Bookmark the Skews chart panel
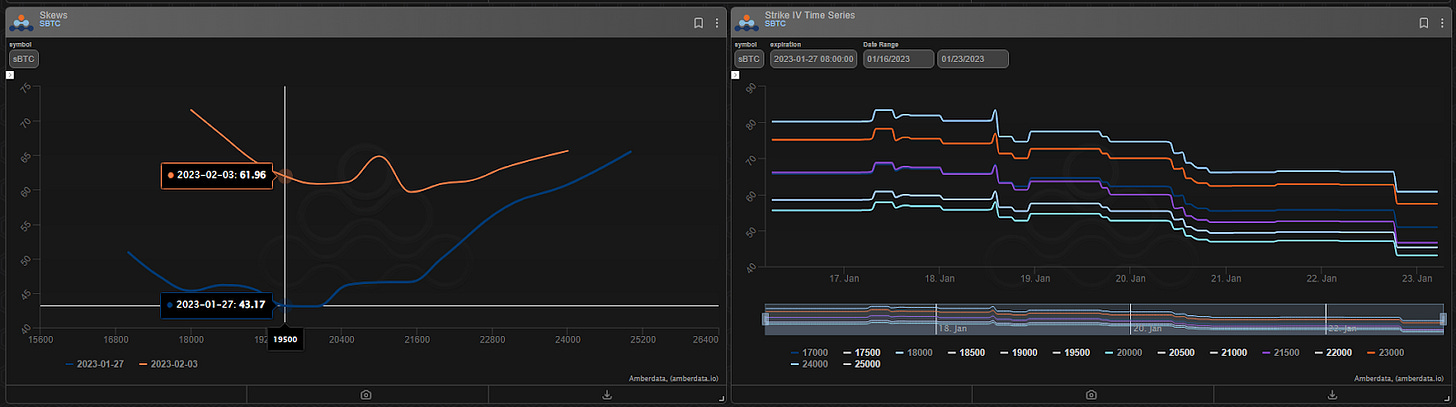Screen dimensions: 1456x407 pos(697,22)
